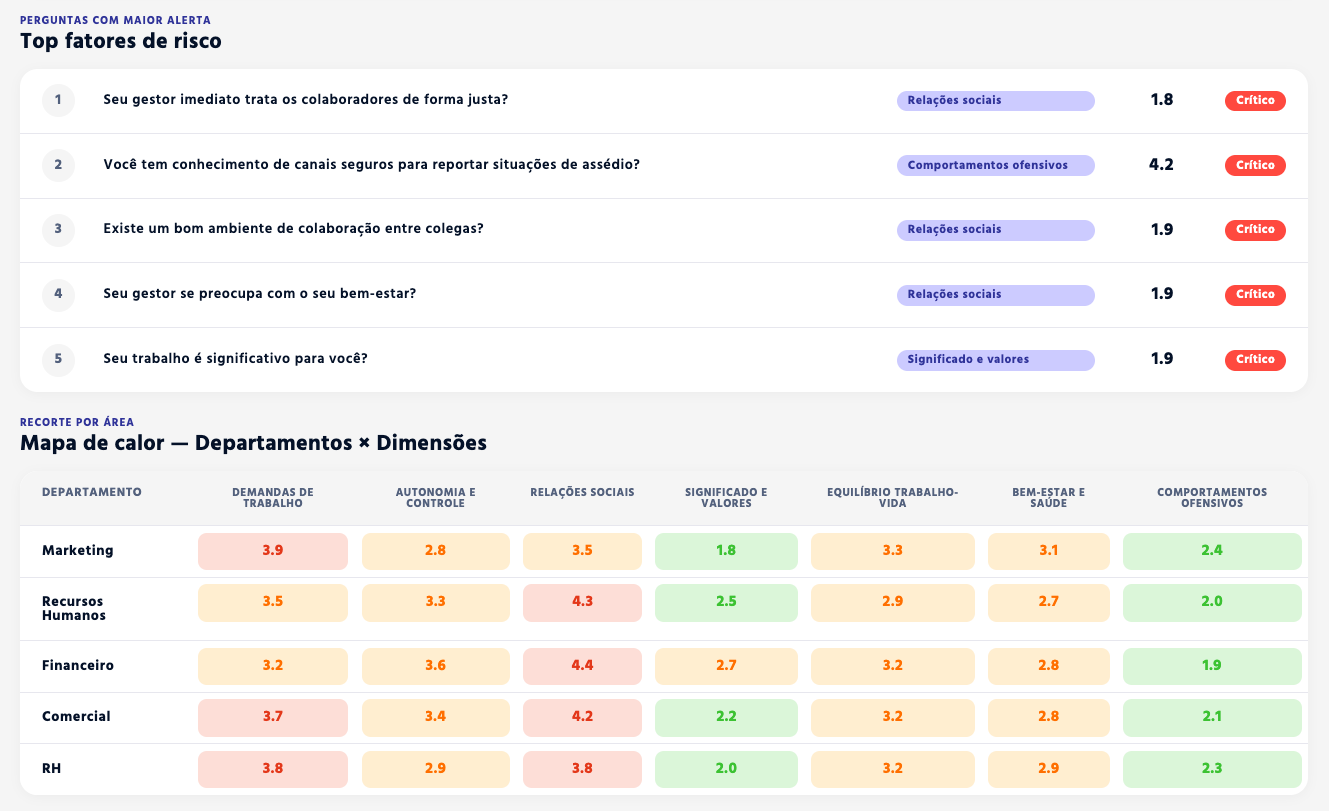The image size is (1329, 811).
Task: Select Marketing's red 3.9 Demandas de Trabalho cell
Action: pos(272,550)
